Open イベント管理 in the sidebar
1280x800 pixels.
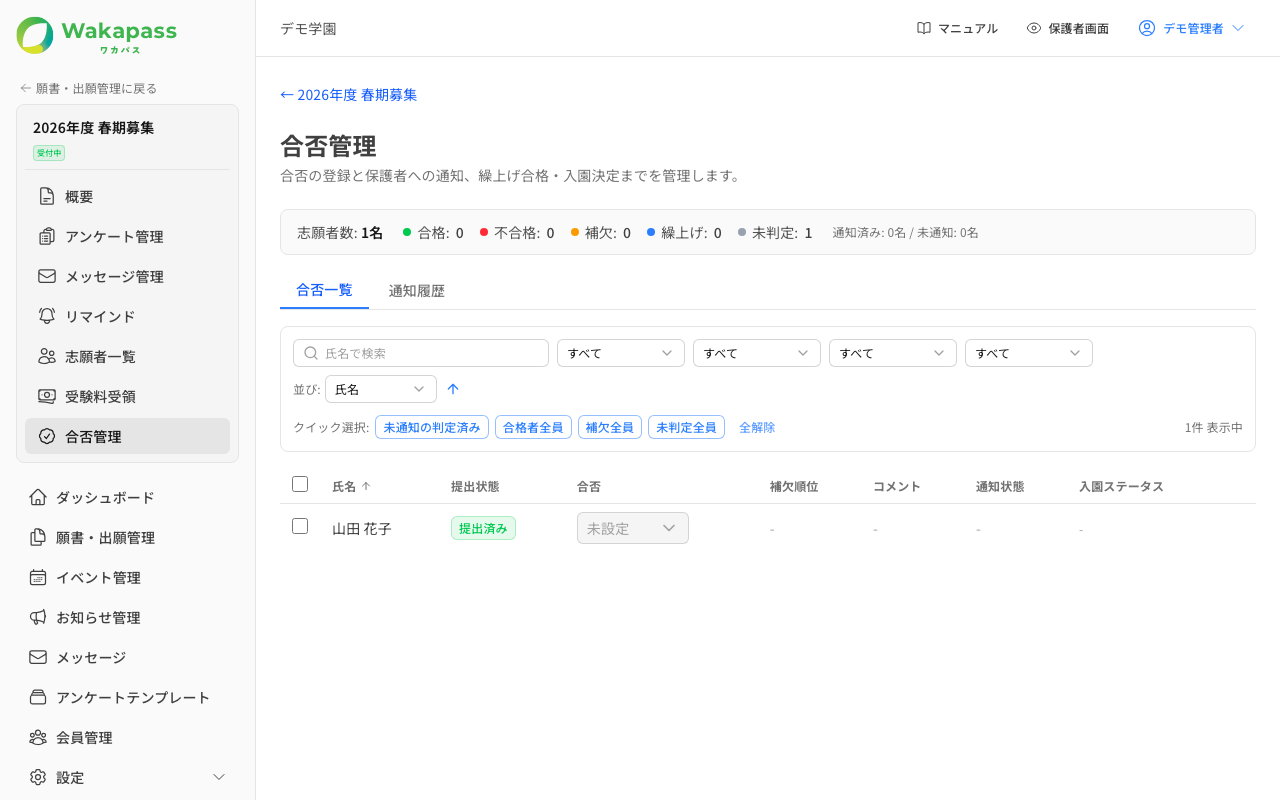click(127, 577)
